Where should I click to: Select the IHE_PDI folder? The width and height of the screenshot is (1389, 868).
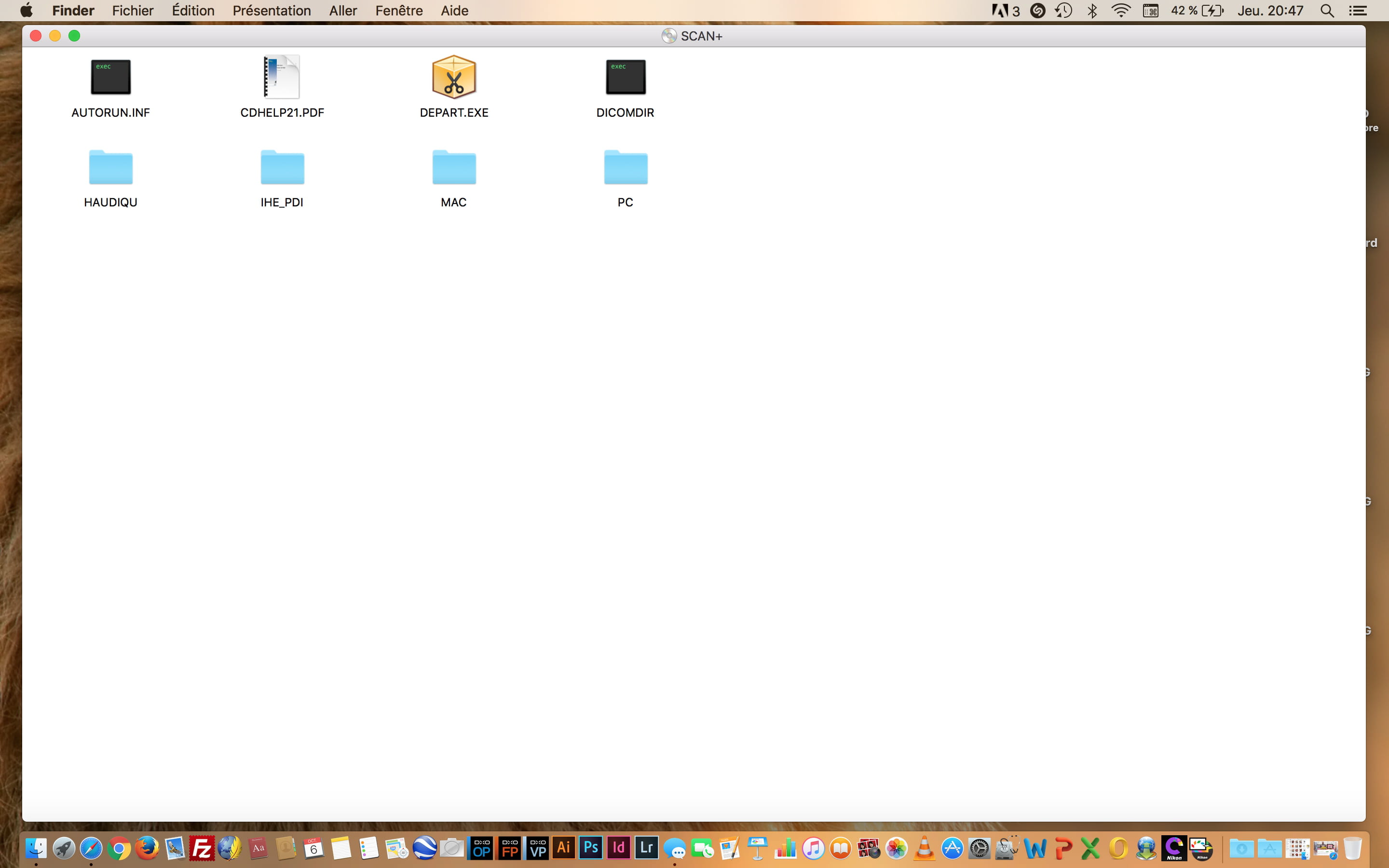(282, 167)
